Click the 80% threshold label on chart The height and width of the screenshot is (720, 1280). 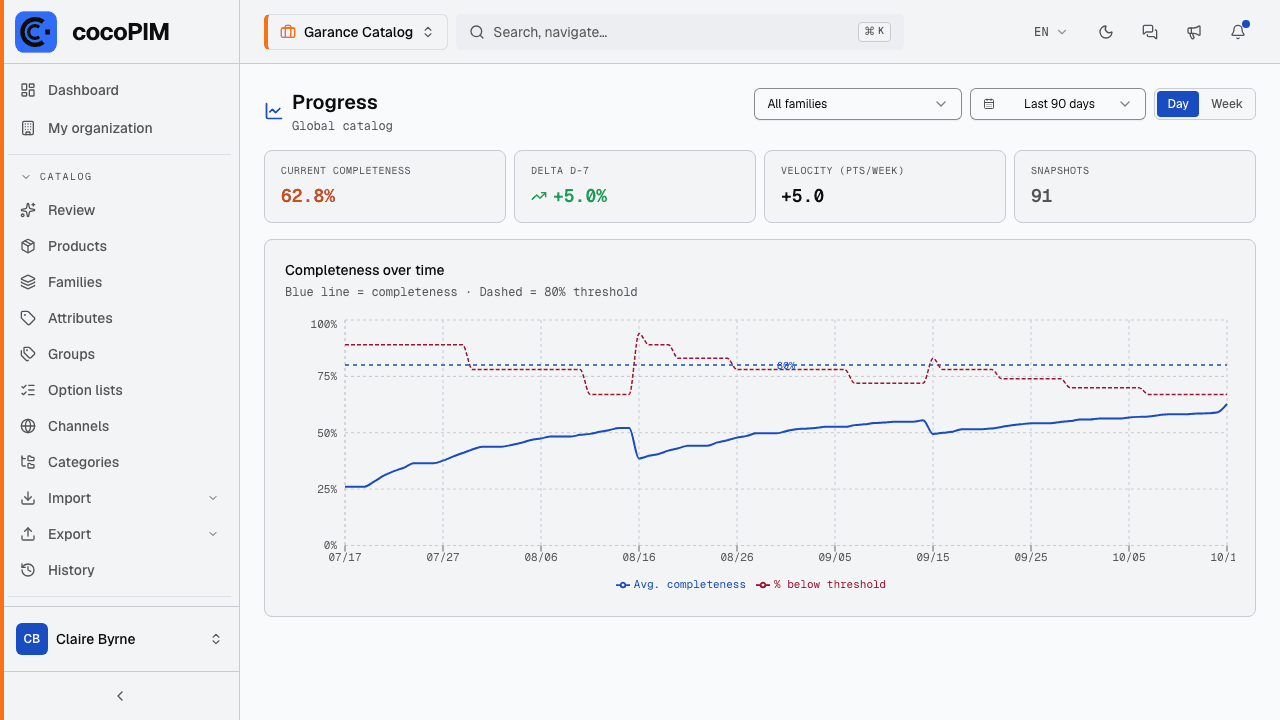(x=786, y=366)
